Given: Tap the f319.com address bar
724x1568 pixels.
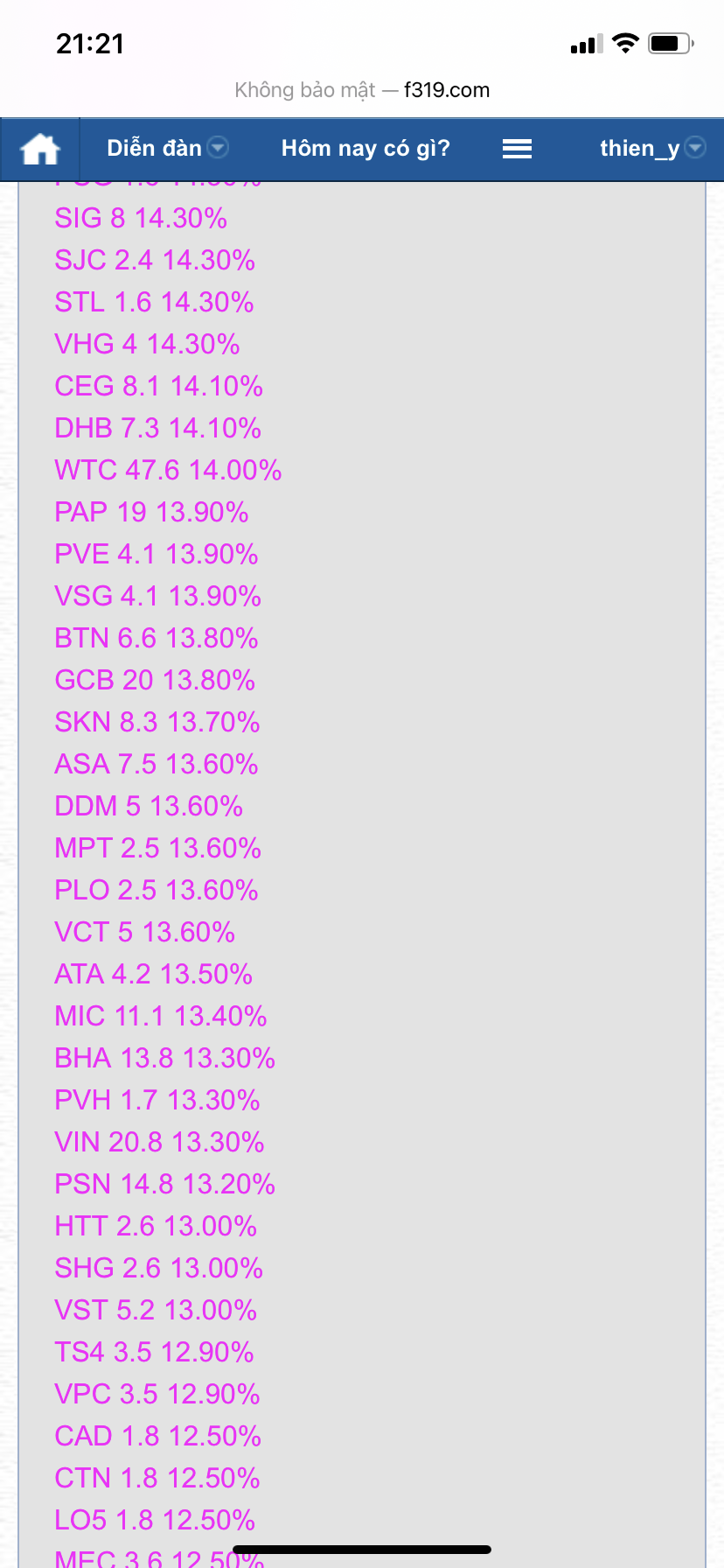Looking at the screenshot, I should (362, 90).
